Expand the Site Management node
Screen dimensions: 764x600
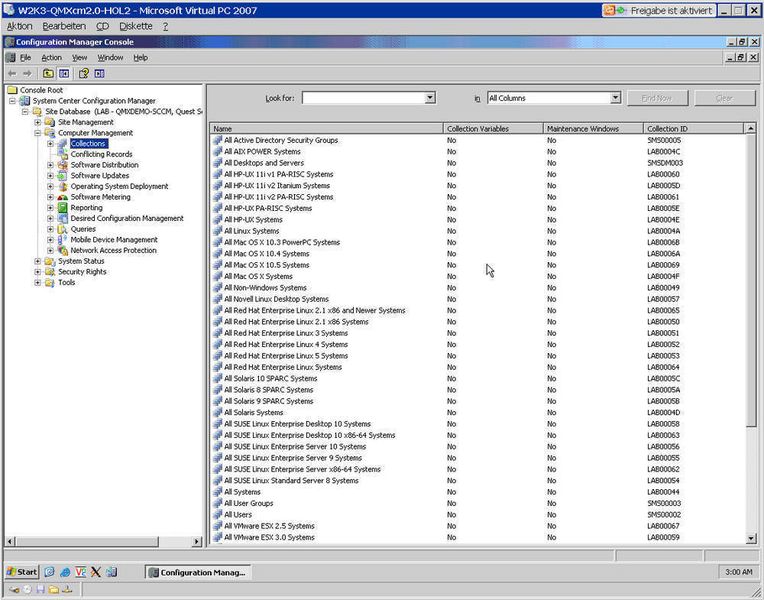pos(38,122)
